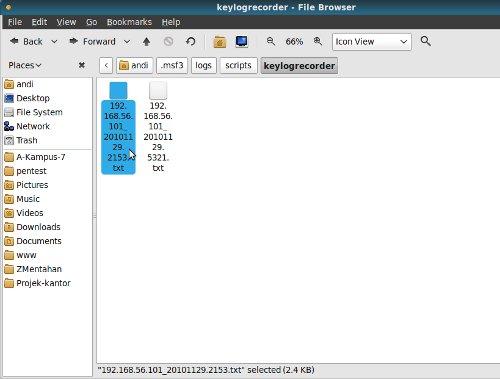This screenshot has height=379, width=500.
Task: Open the A-Kampus-7 bookmark
Action: [x=35, y=157]
